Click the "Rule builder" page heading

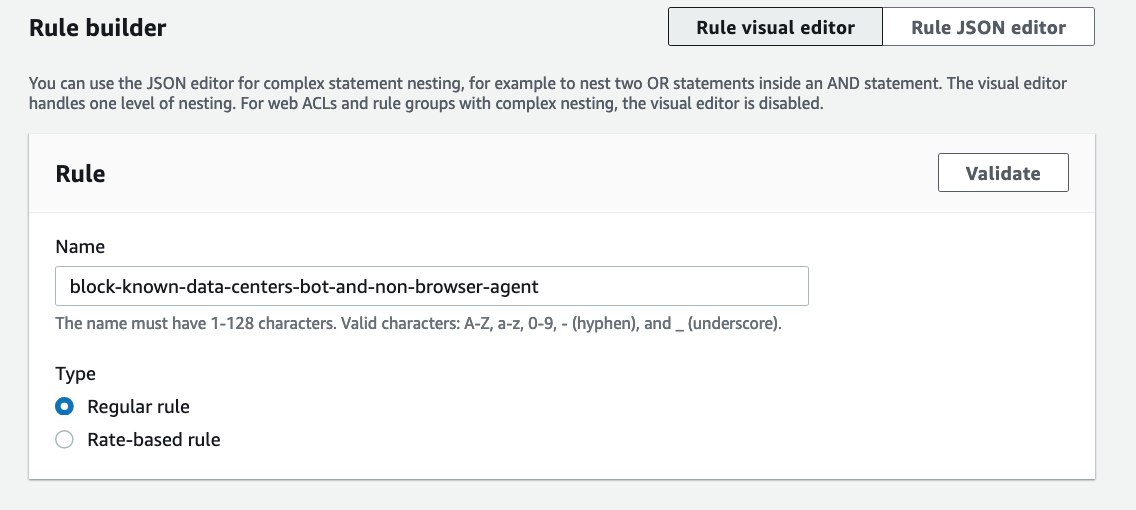click(97, 28)
